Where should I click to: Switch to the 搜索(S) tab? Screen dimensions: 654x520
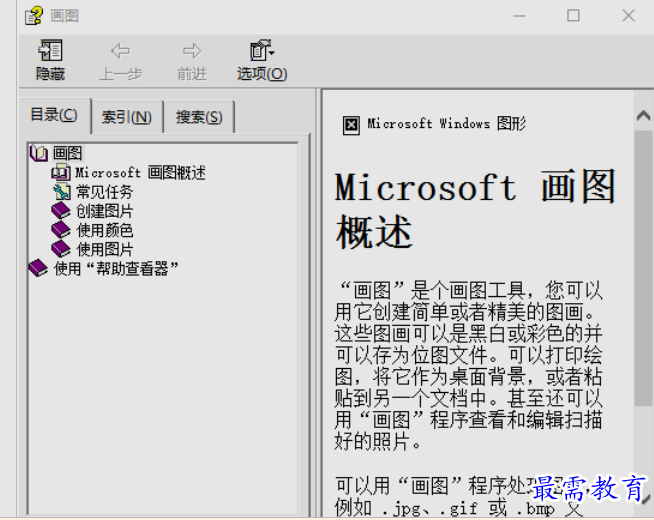pyautogui.click(x=199, y=117)
